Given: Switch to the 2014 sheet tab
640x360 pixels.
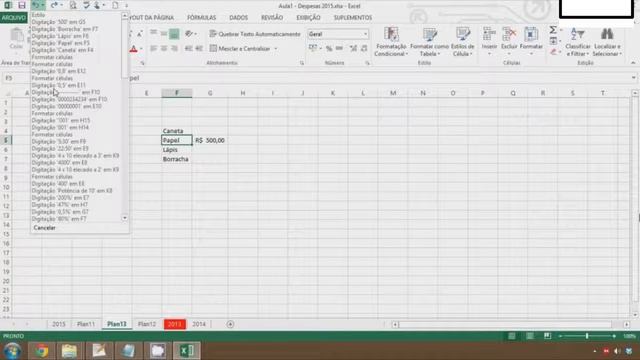Looking at the screenshot, I should point(199,324).
